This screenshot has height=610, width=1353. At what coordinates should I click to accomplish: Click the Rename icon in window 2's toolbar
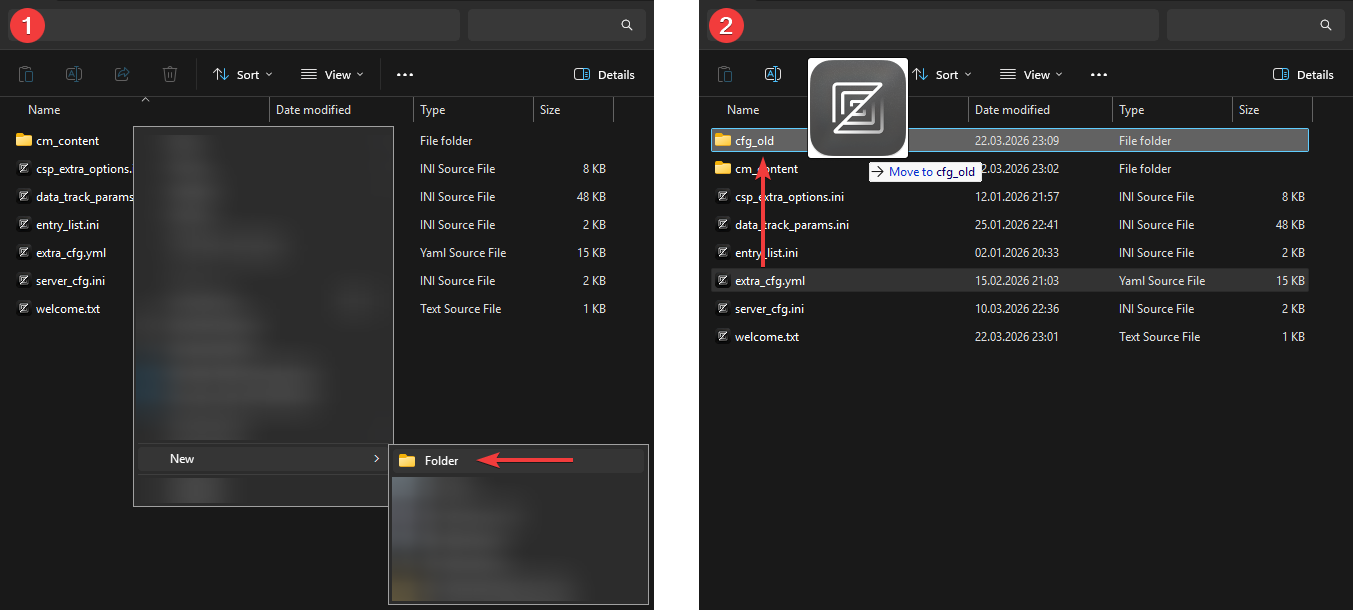tap(772, 74)
